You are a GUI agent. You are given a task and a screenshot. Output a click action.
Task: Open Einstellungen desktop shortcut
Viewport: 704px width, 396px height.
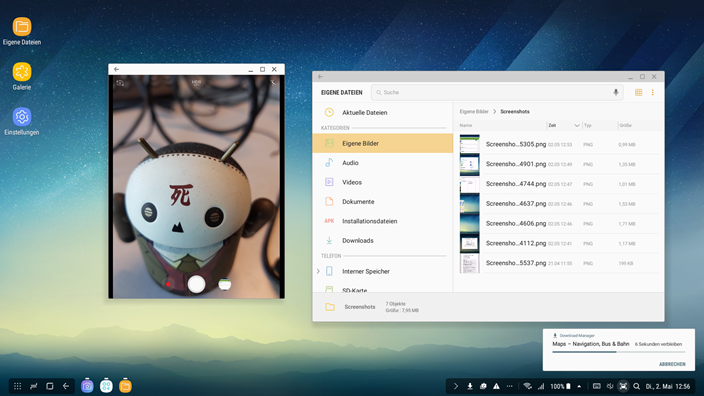click(x=22, y=121)
